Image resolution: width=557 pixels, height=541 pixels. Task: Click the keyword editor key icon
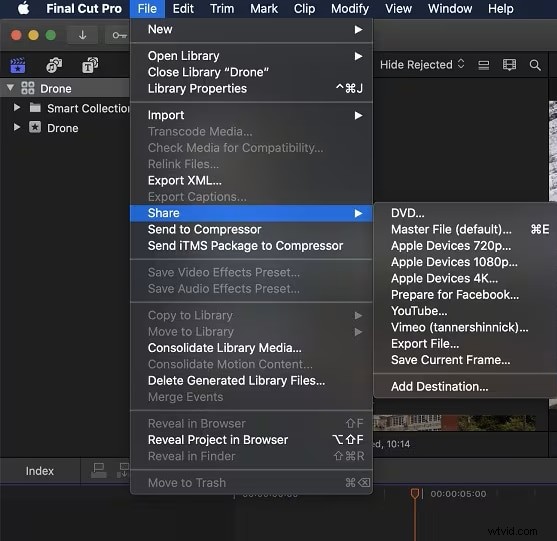click(x=119, y=35)
